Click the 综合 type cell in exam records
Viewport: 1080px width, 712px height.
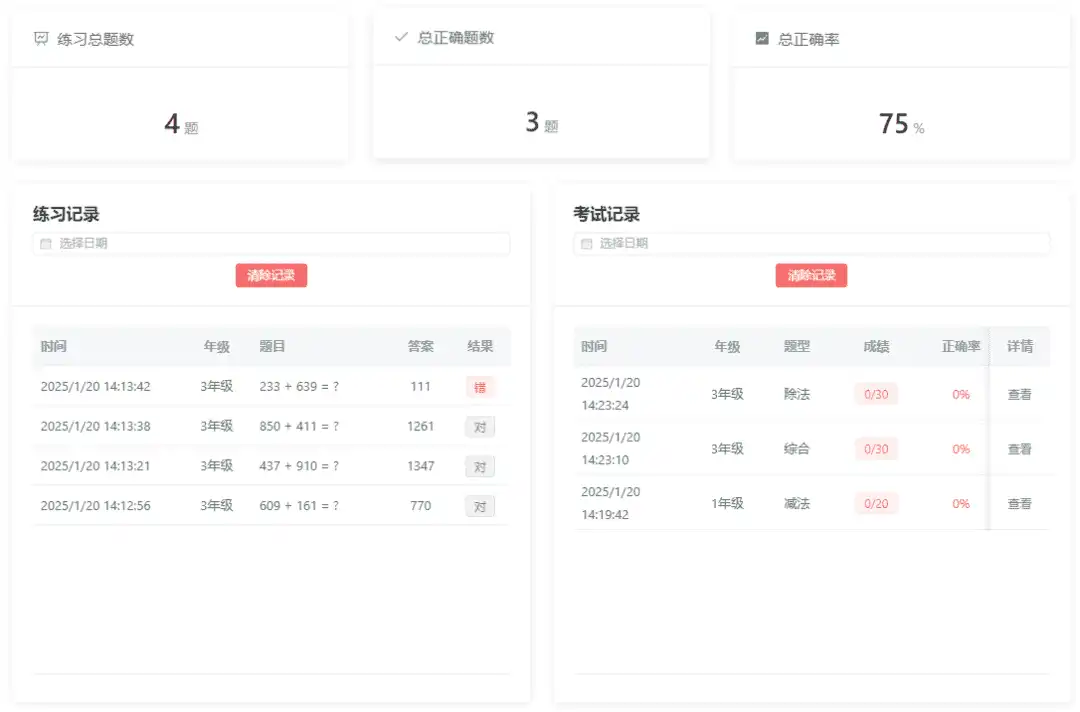797,449
